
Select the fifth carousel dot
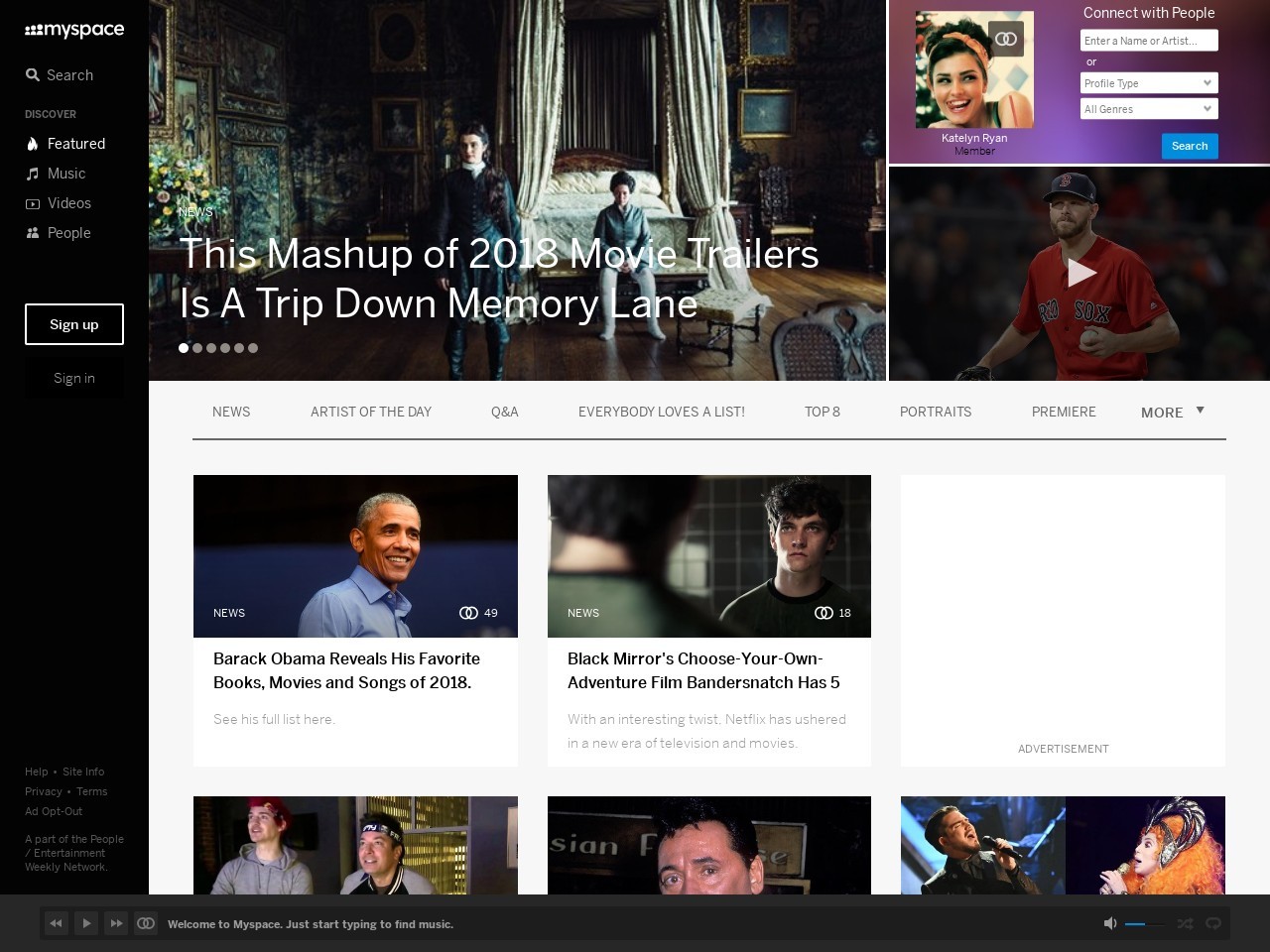(x=239, y=348)
